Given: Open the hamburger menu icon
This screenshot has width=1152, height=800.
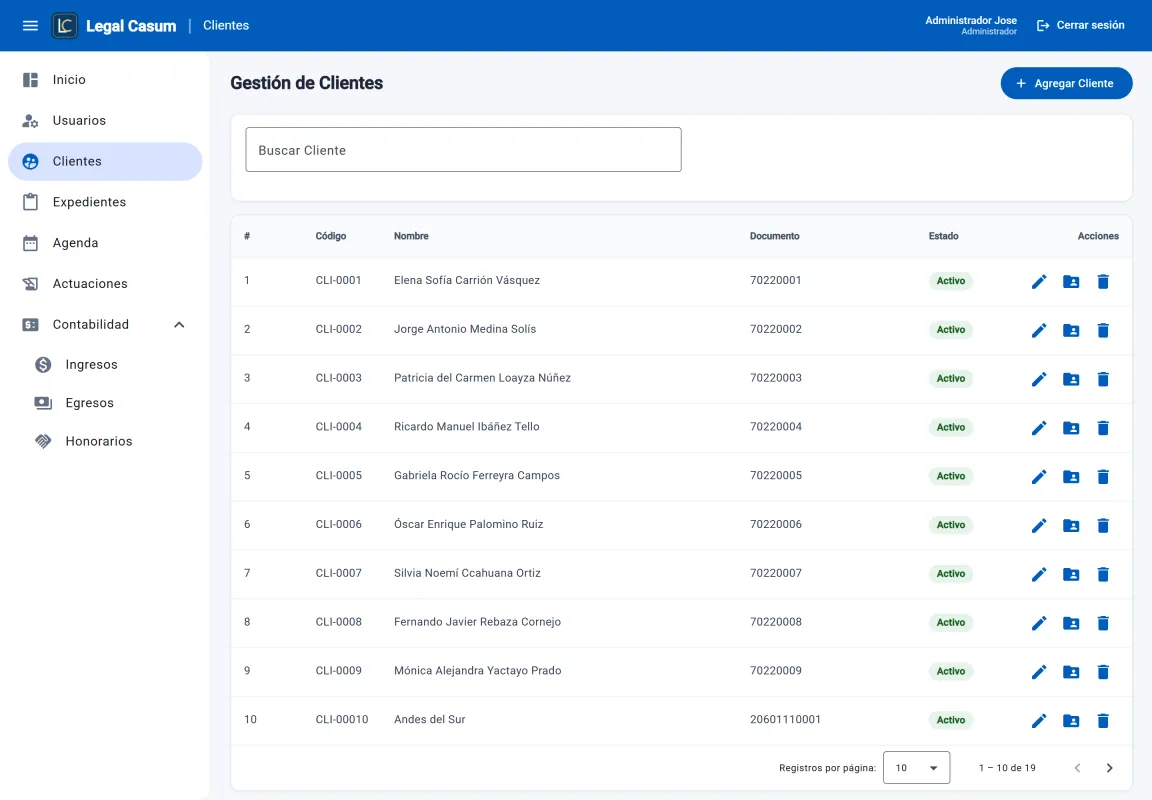Looking at the screenshot, I should click(x=30, y=26).
